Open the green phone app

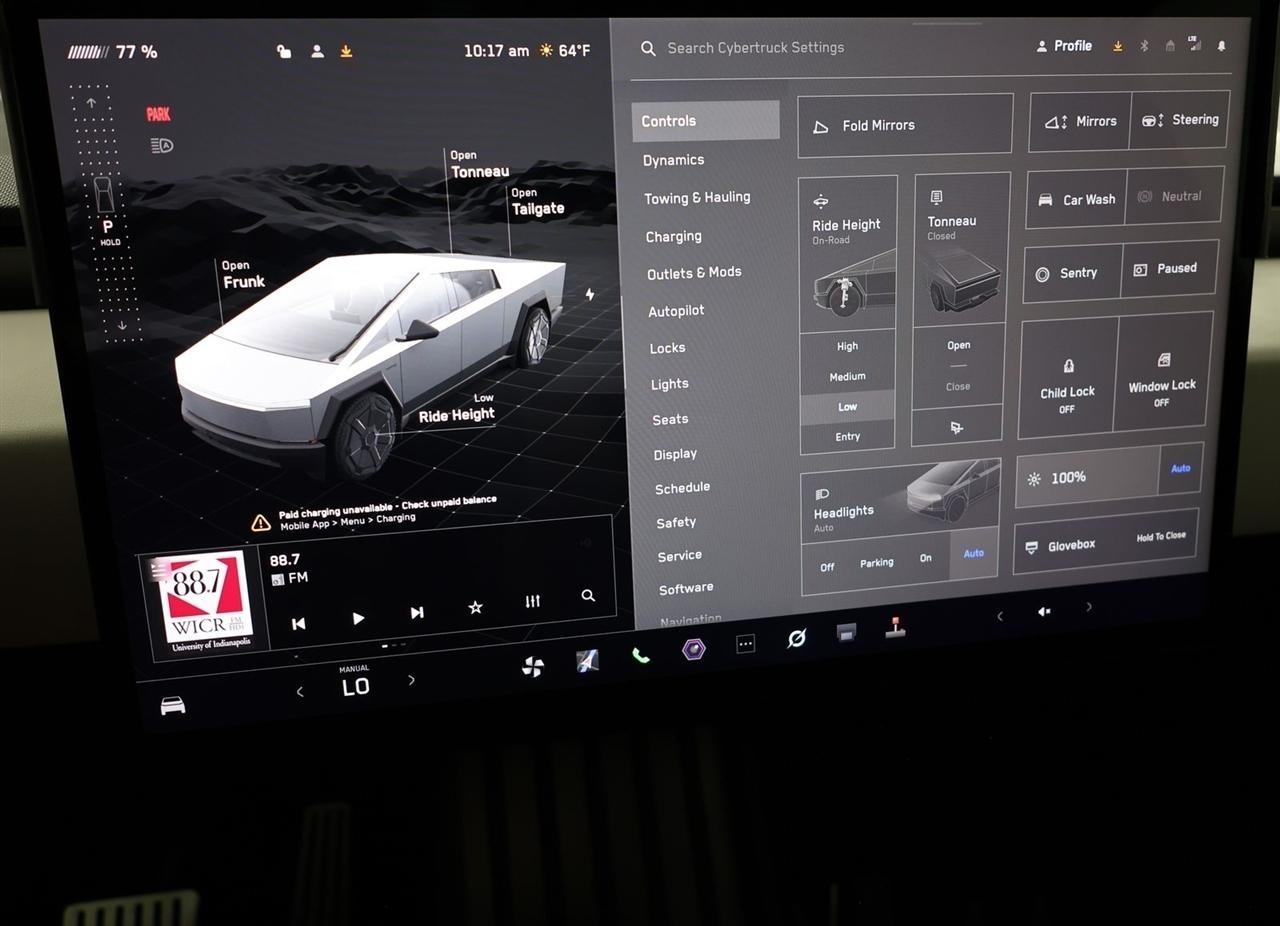click(x=641, y=655)
